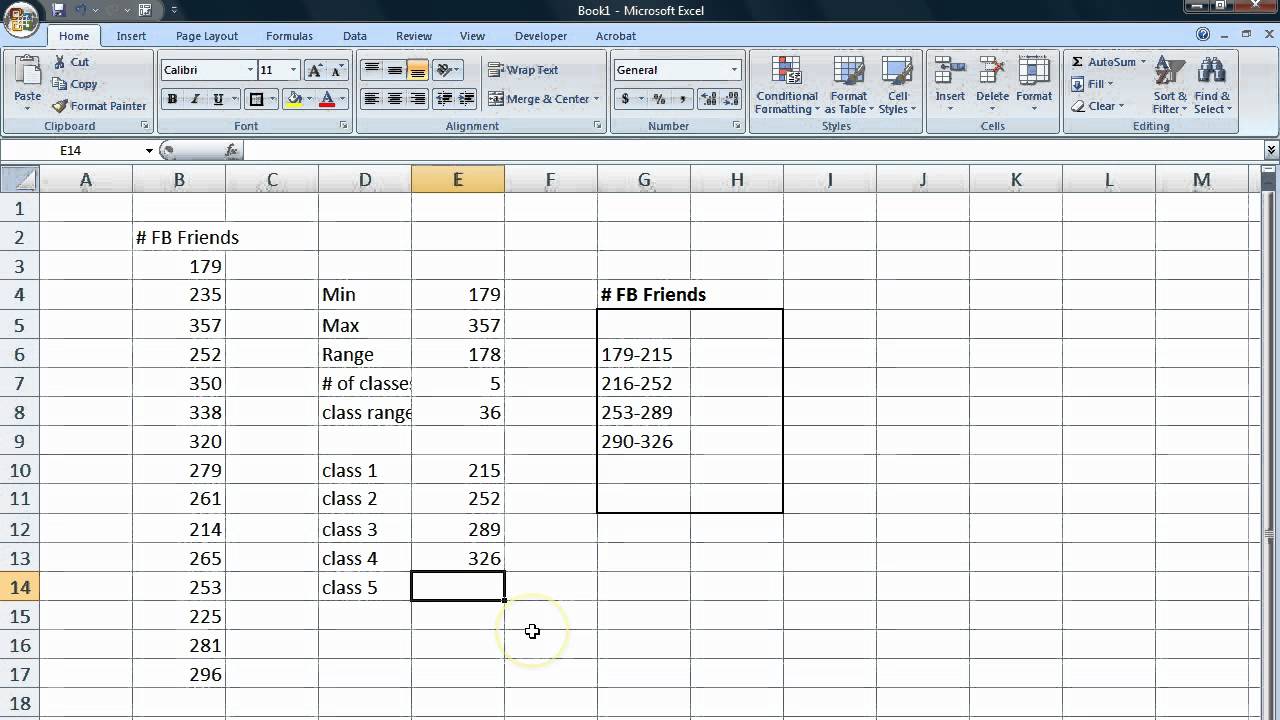Open Conditional Formatting options
Image resolution: width=1280 pixels, height=720 pixels.
pos(787,85)
